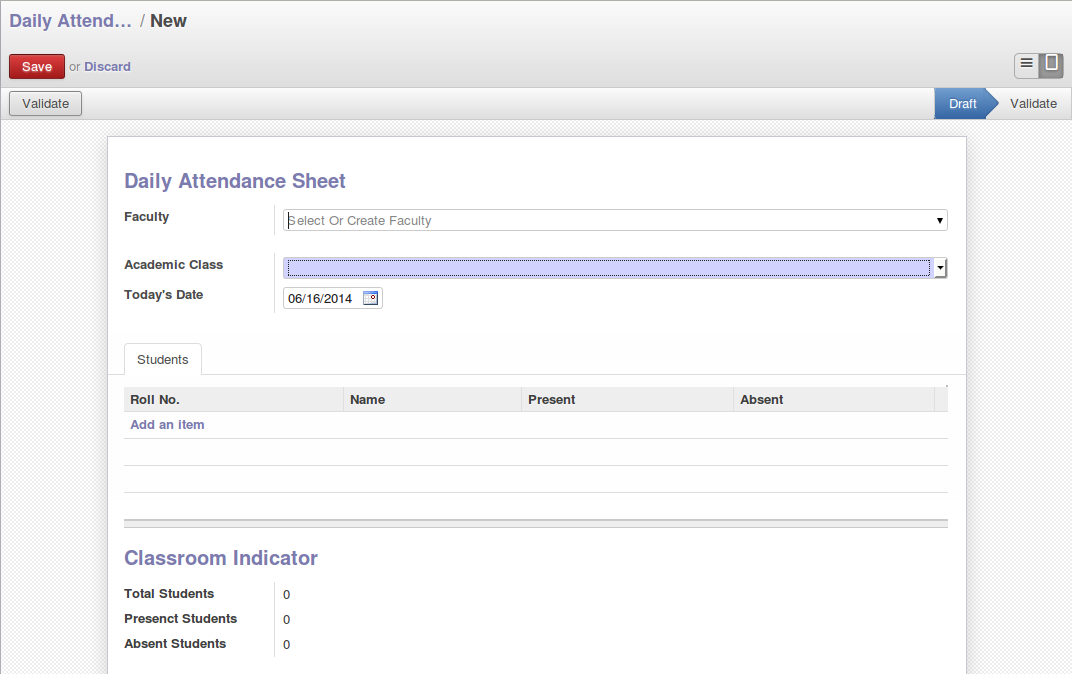Expand the Academic Class dropdown arrow
This screenshot has width=1072, height=674.
[x=940, y=268]
